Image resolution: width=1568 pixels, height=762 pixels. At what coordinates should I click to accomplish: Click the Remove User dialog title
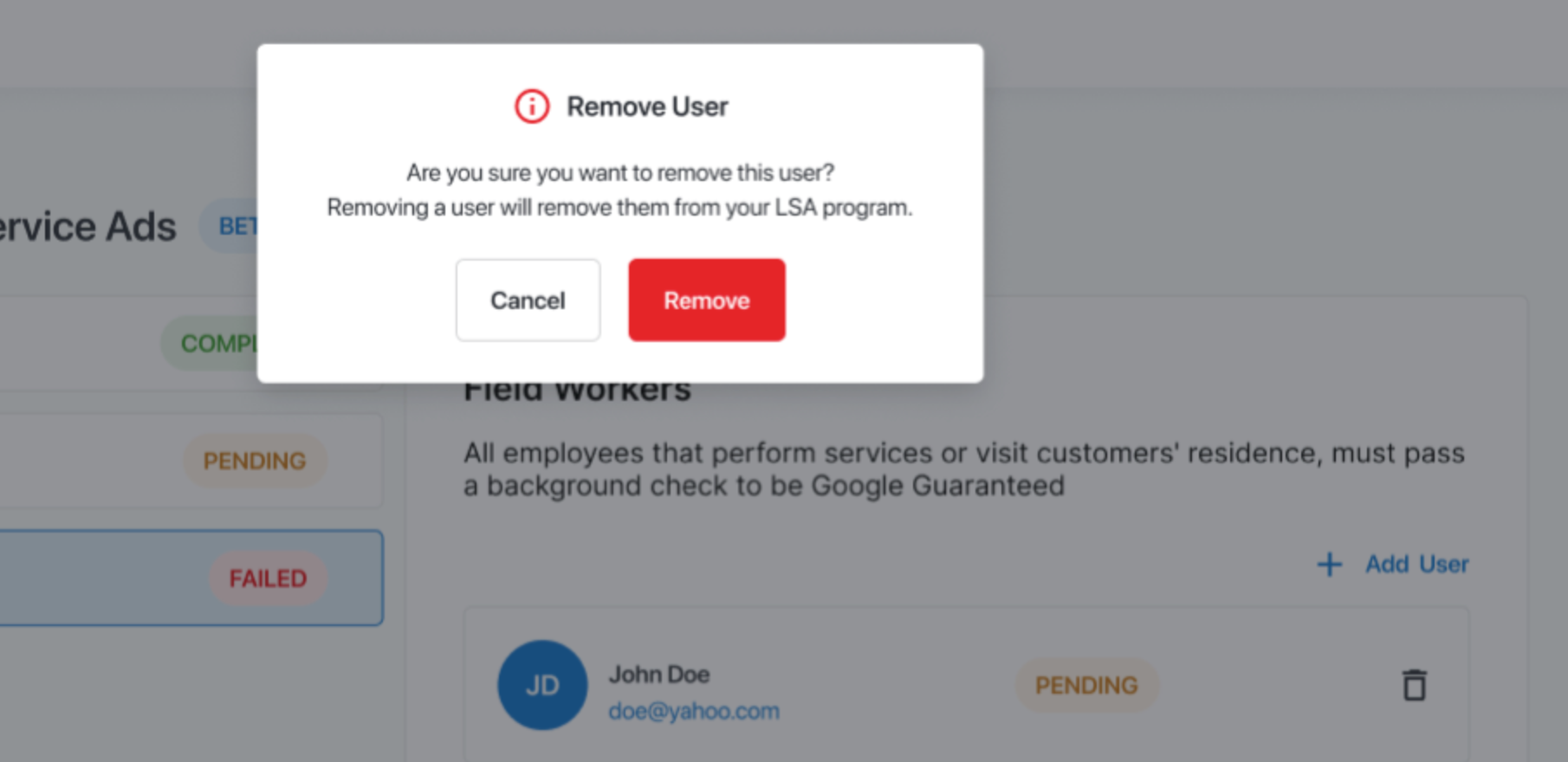(x=647, y=107)
